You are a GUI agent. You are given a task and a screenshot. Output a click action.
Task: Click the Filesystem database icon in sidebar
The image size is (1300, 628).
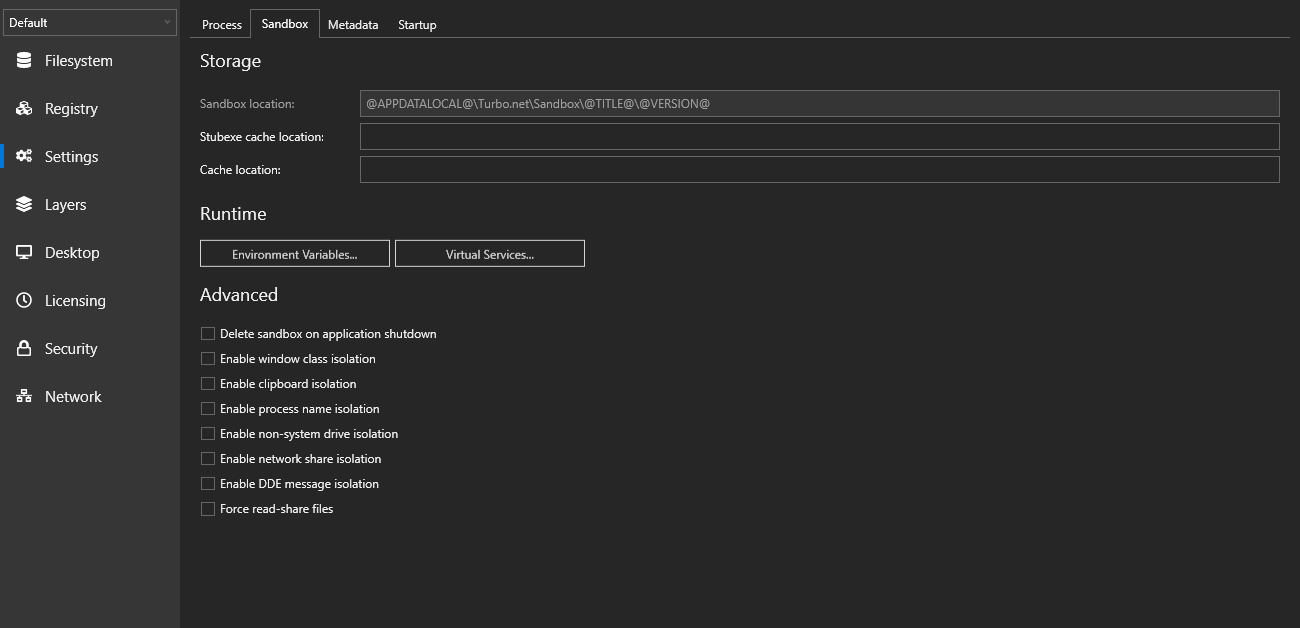(24, 61)
